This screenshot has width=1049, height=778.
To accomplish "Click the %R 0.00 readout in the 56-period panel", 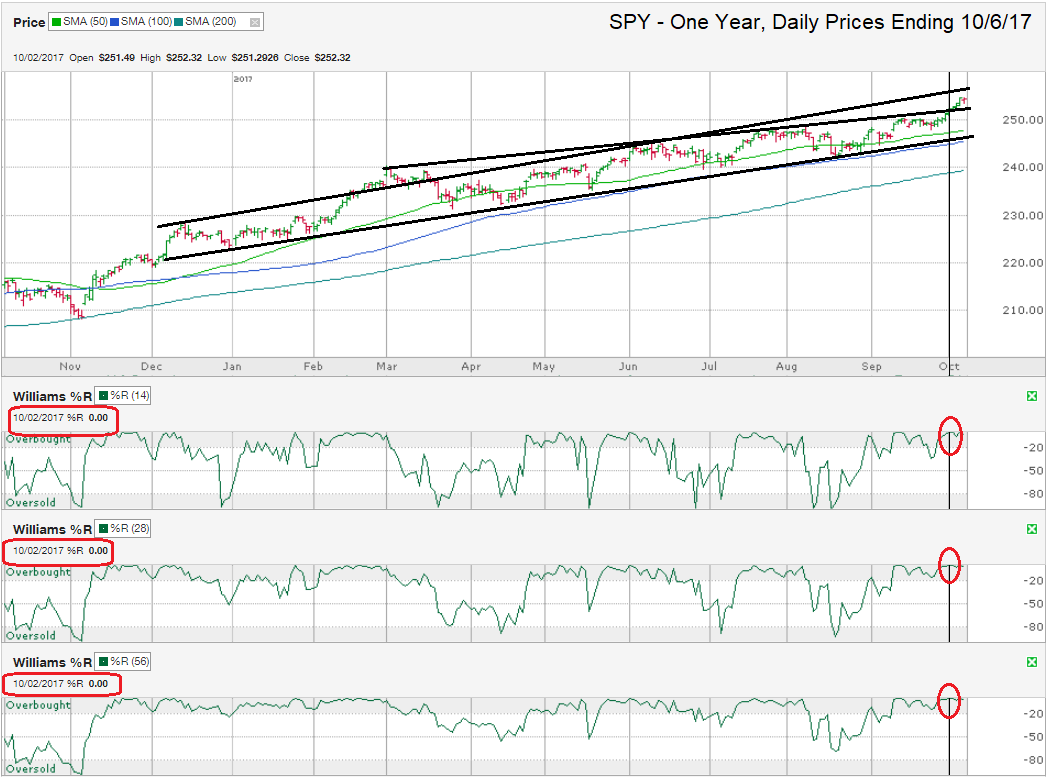I will click(88, 684).
